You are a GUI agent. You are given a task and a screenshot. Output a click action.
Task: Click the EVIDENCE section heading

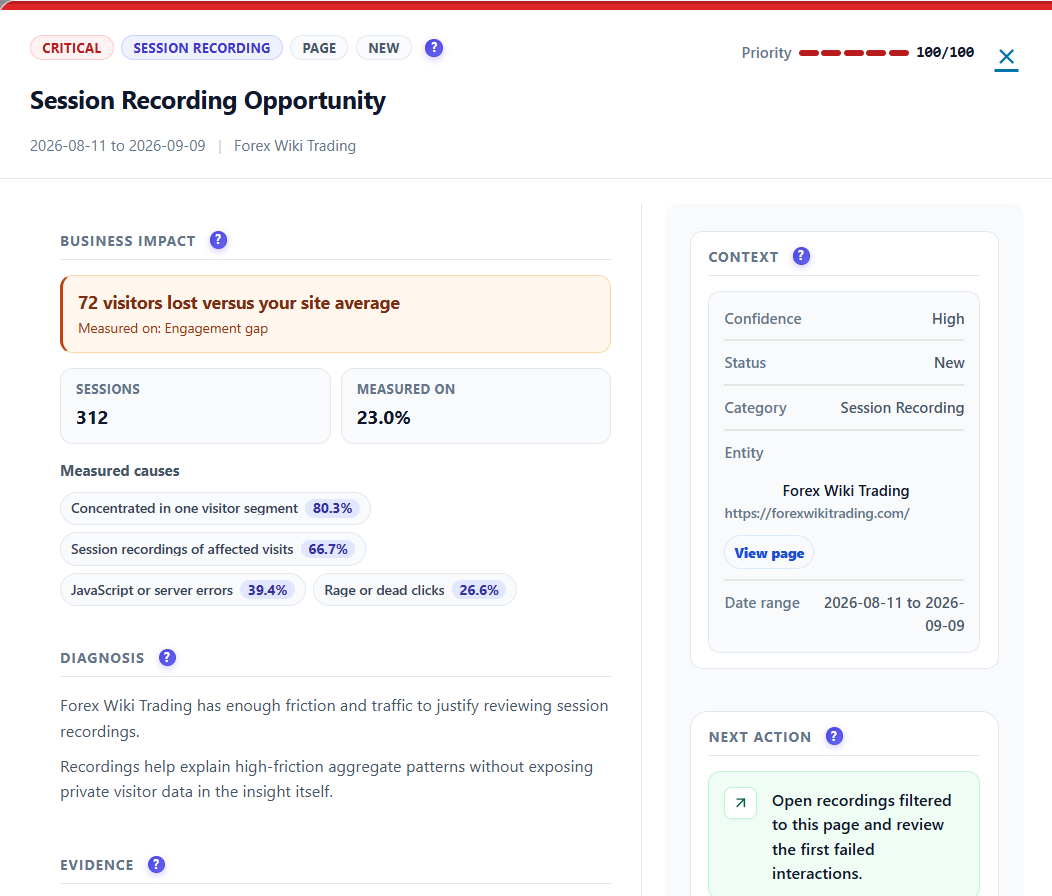click(97, 865)
